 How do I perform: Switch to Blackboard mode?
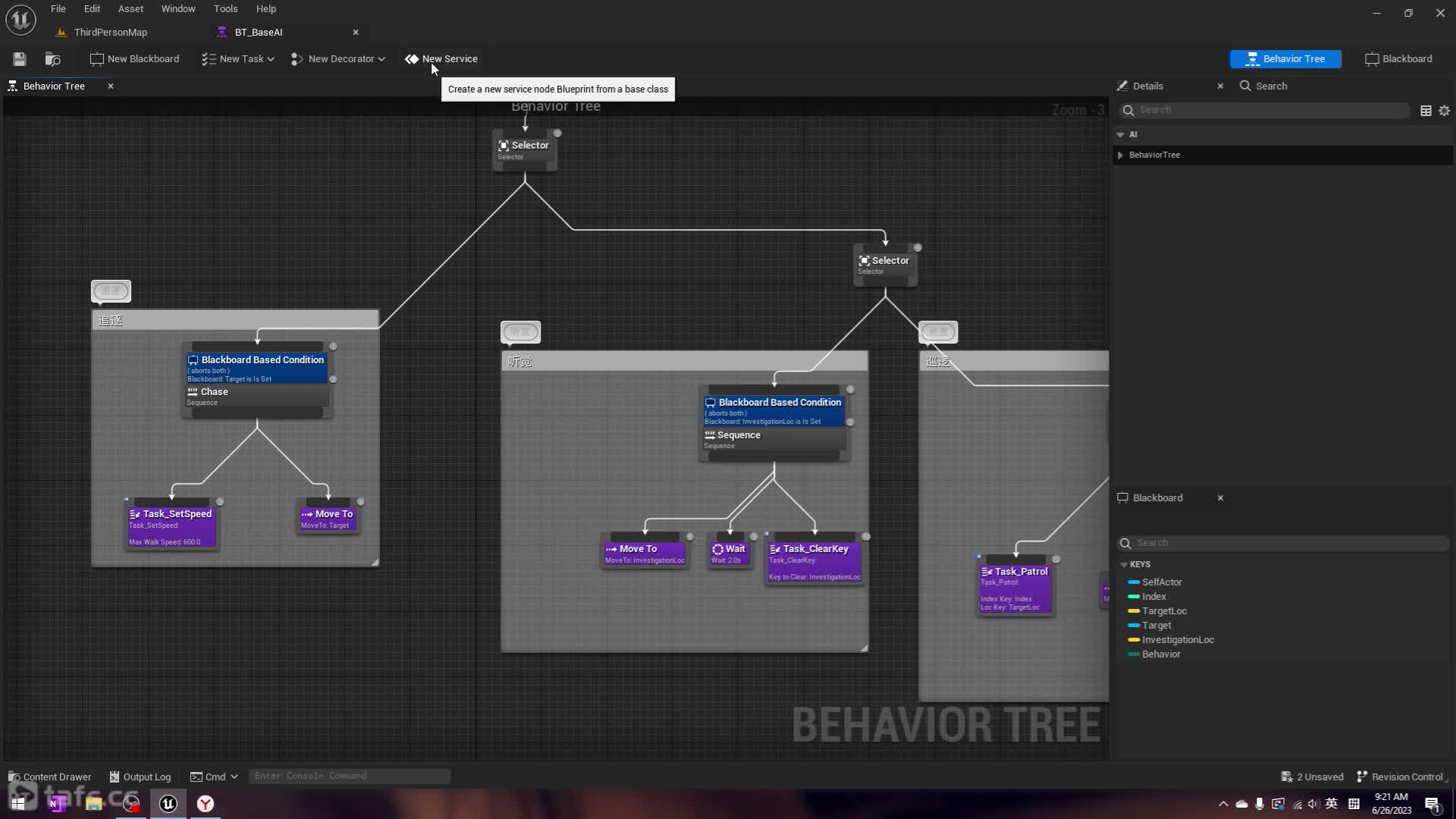pos(1399,59)
